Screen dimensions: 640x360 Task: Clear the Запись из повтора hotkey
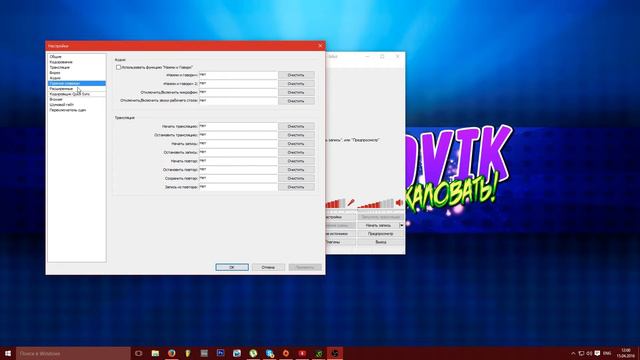(296, 187)
